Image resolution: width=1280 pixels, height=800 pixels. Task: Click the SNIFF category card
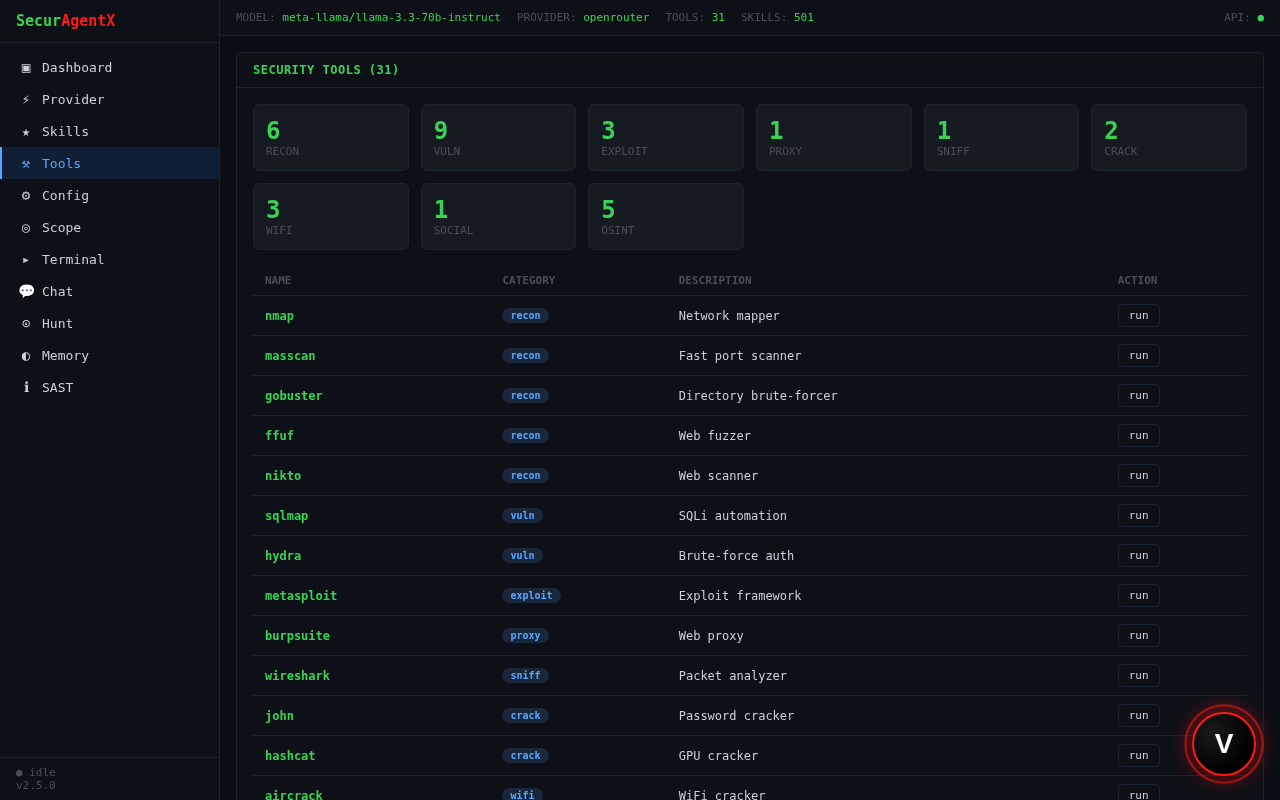1001,137
